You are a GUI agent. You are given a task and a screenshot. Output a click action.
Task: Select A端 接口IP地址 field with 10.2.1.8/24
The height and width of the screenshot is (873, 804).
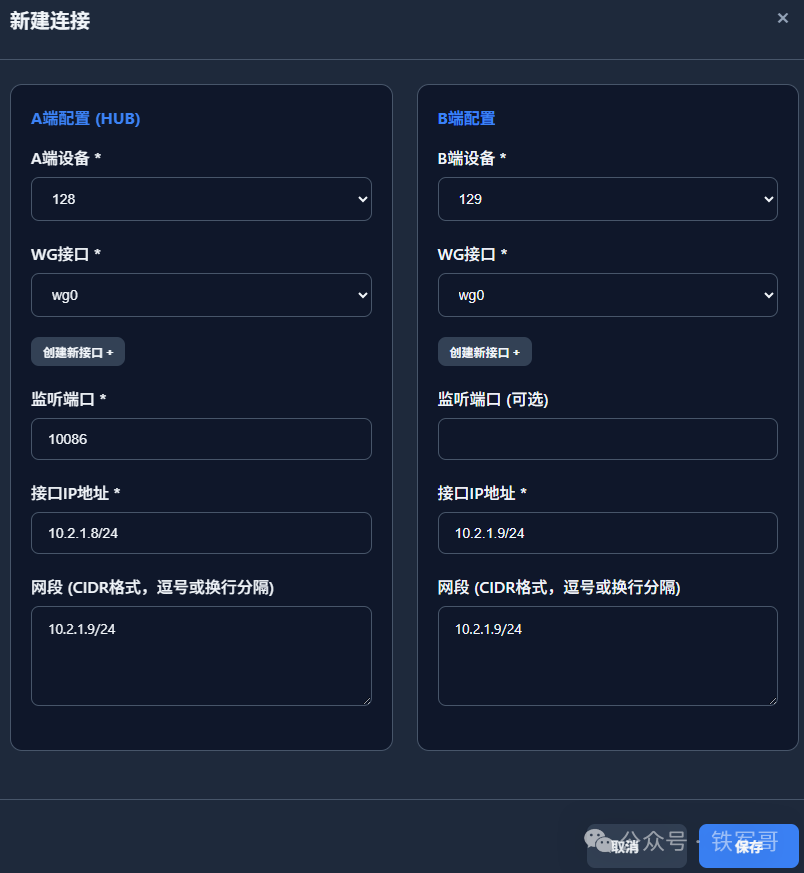click(x=200, y=532)
